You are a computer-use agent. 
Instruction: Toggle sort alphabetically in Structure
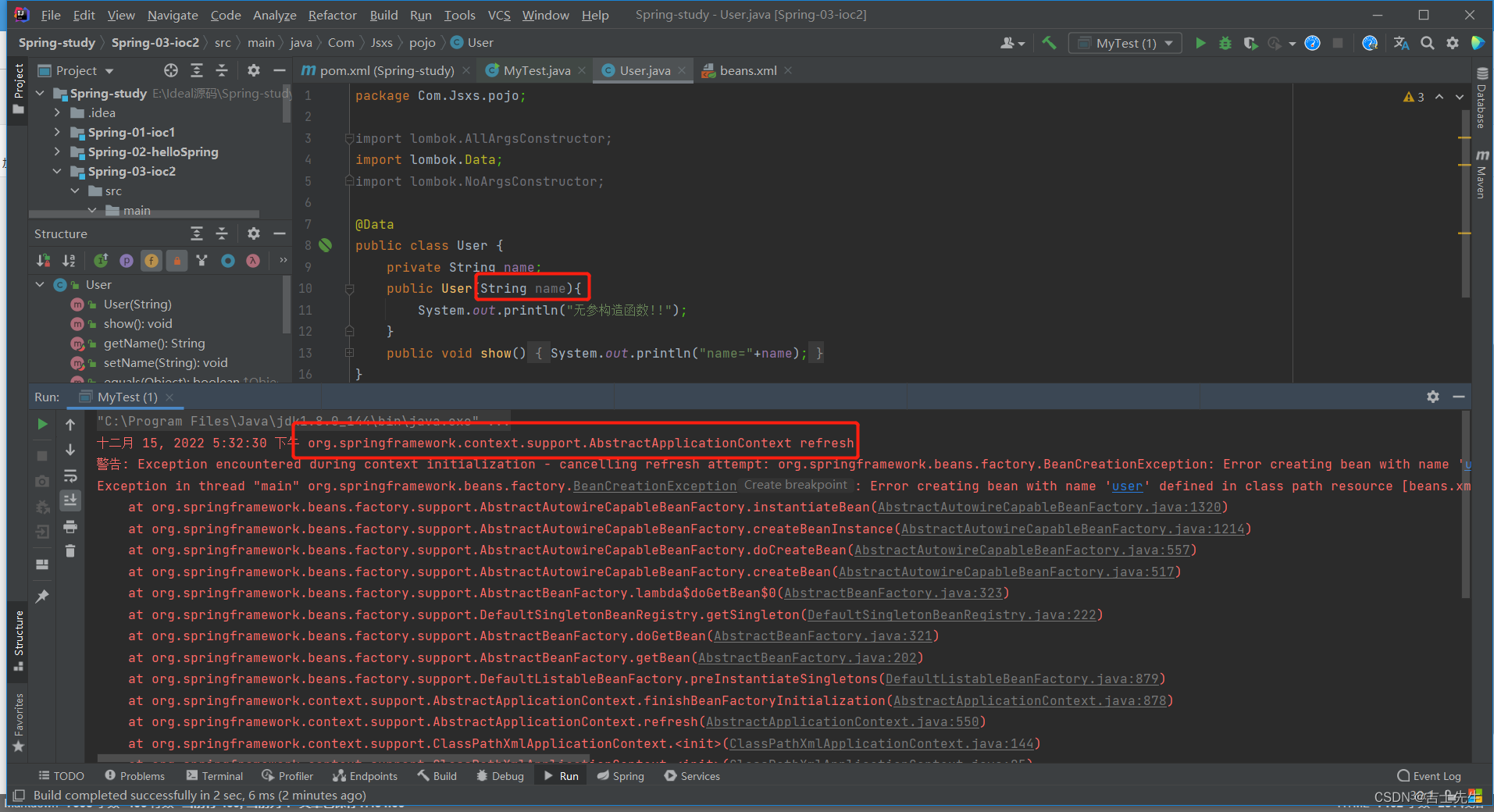click(69, 261)
